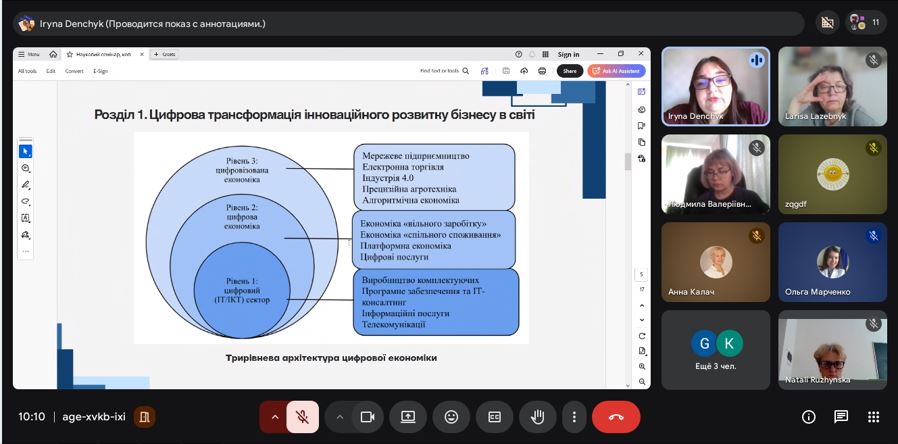Close the open PDF document tab
This screenshot has height=444, width=898.
click(x=142, y=54)
